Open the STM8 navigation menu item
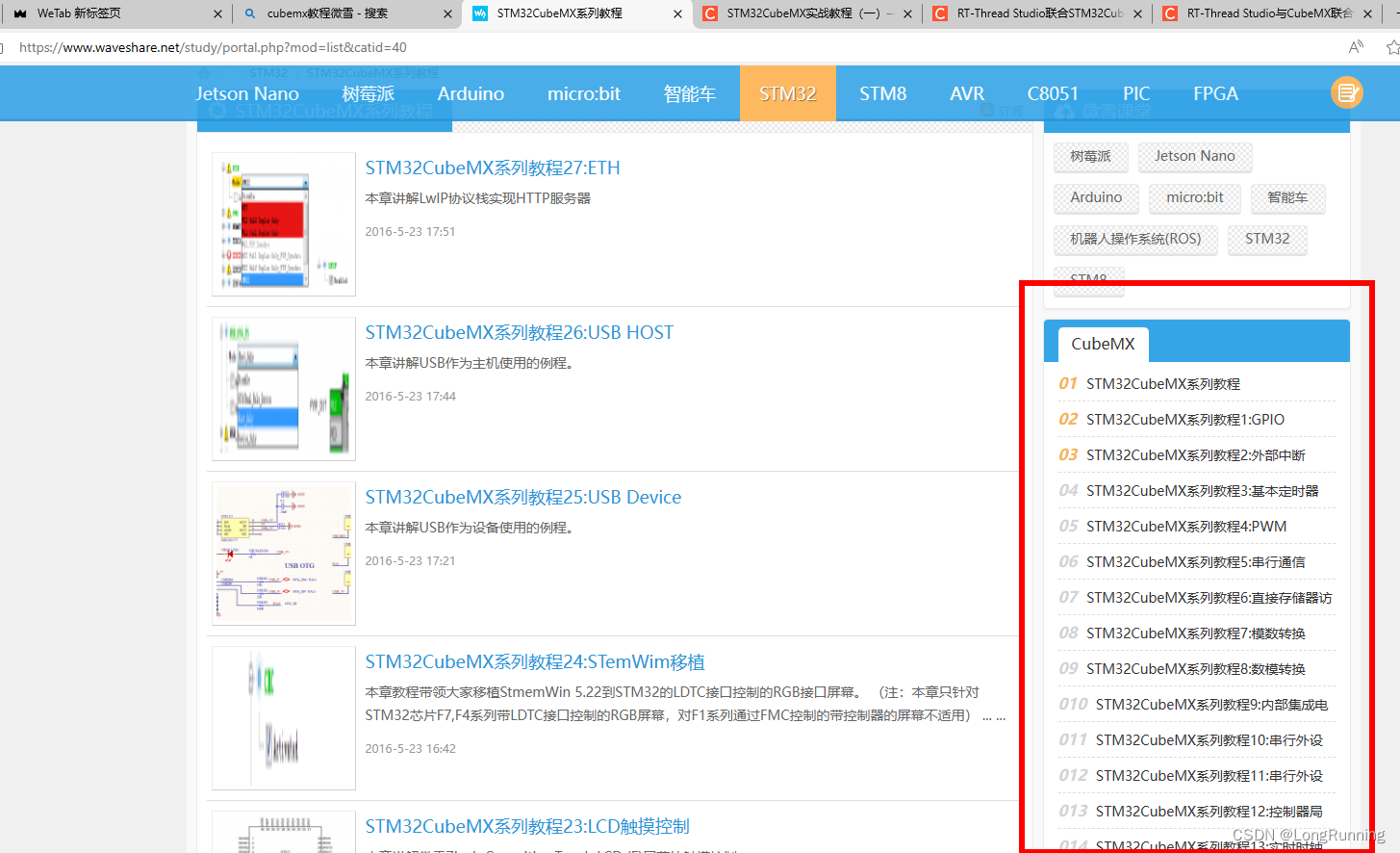 pyautogui.click(x=883, y=92)
